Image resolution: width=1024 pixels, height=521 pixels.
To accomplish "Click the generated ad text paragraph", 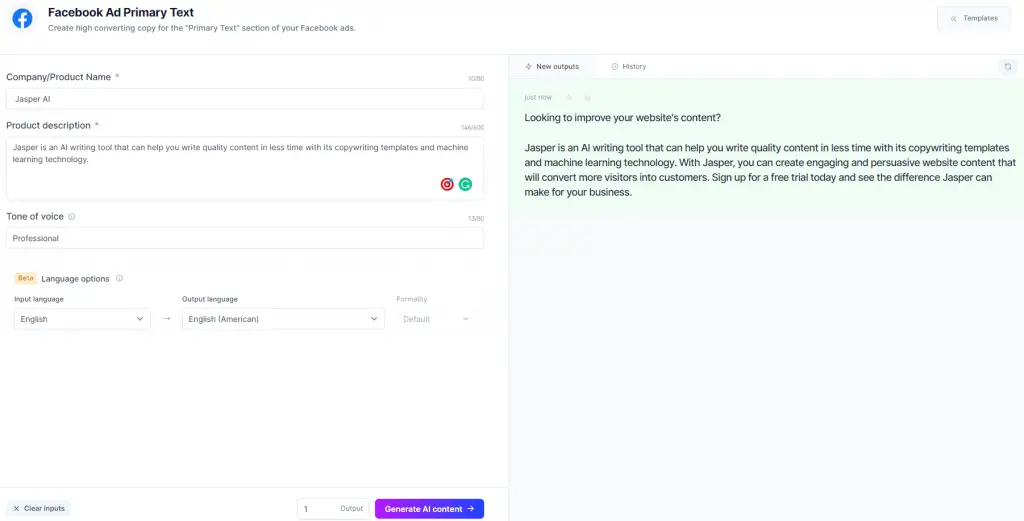I will click(771, 170).
